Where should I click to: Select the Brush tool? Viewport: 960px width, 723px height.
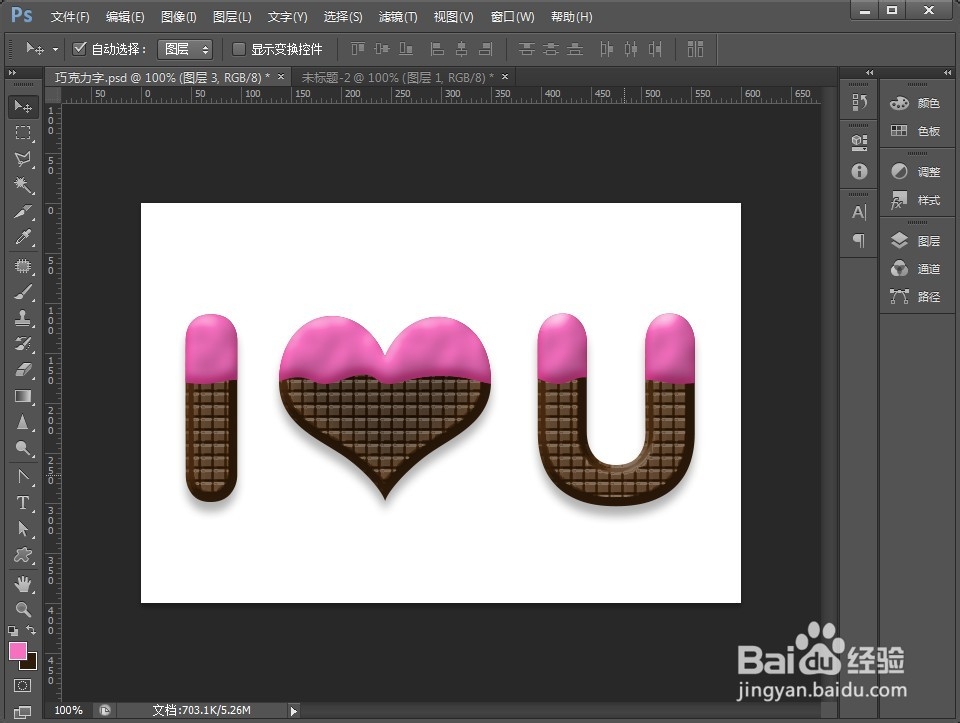coord(23,292)
